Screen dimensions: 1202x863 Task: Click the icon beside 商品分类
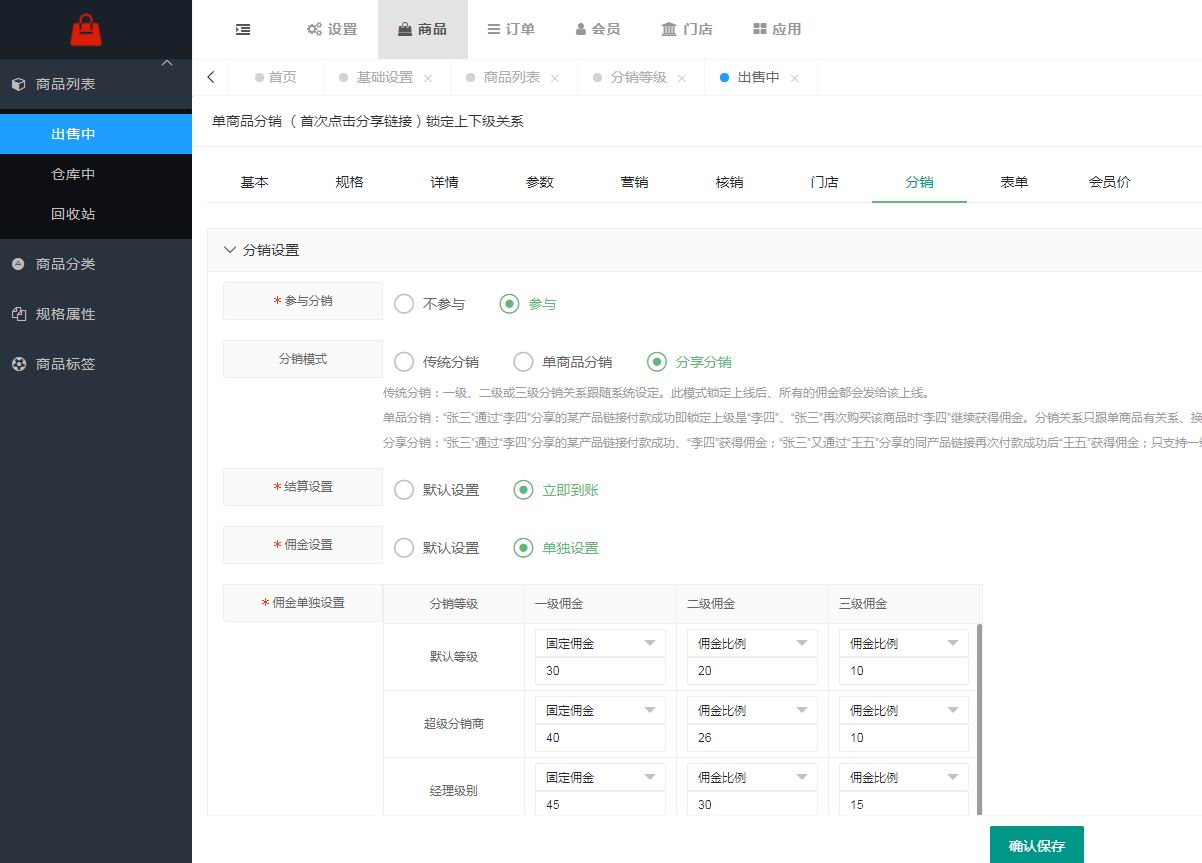pyautogui.click(x=18, y=264)
